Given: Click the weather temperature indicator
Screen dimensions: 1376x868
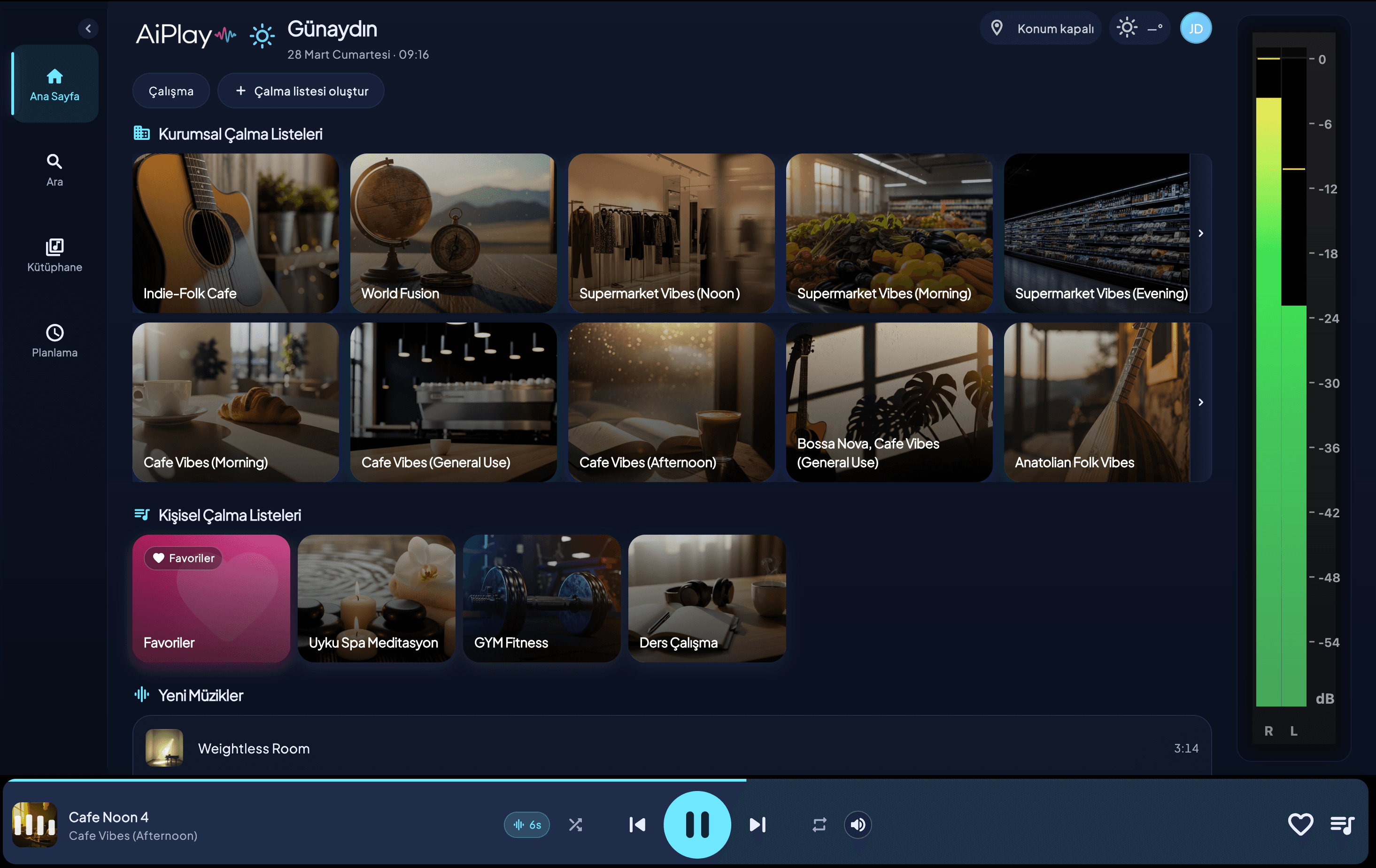Looking at the screenshot, I should click(x=1139, y=27).
